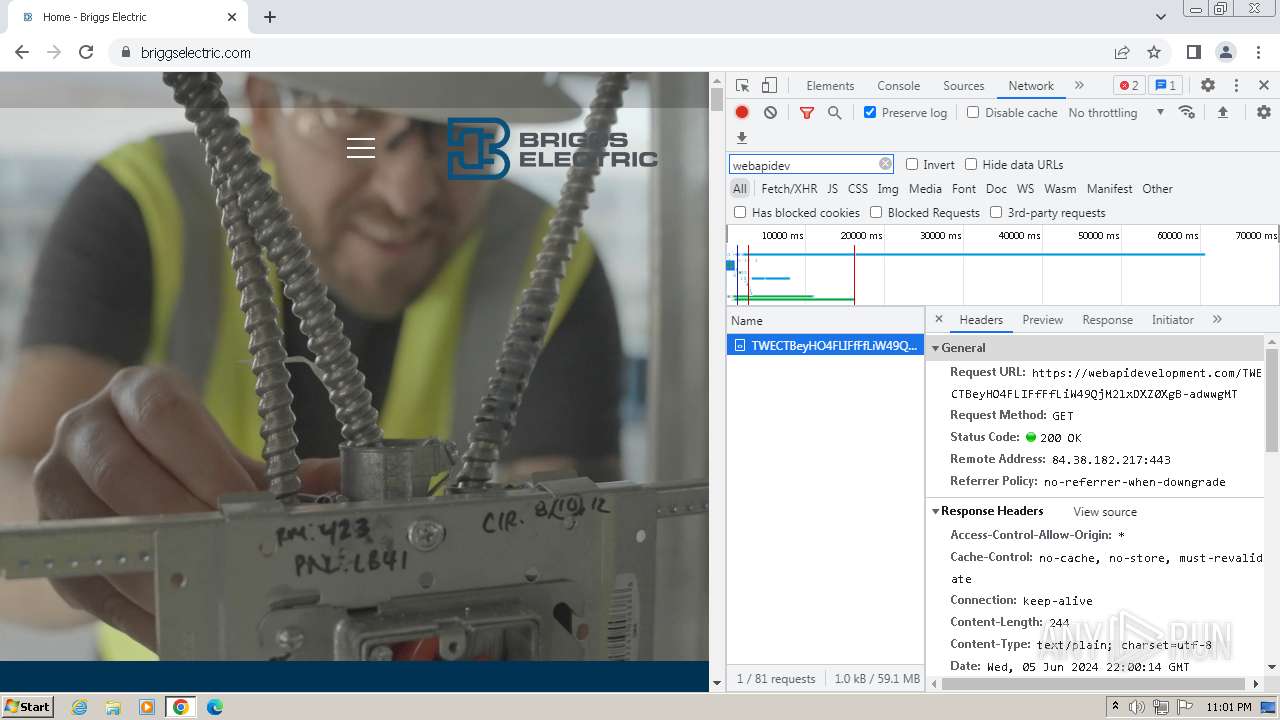Show more request detail tabs chevron
1280x720 pixels.
(1217, 319)
